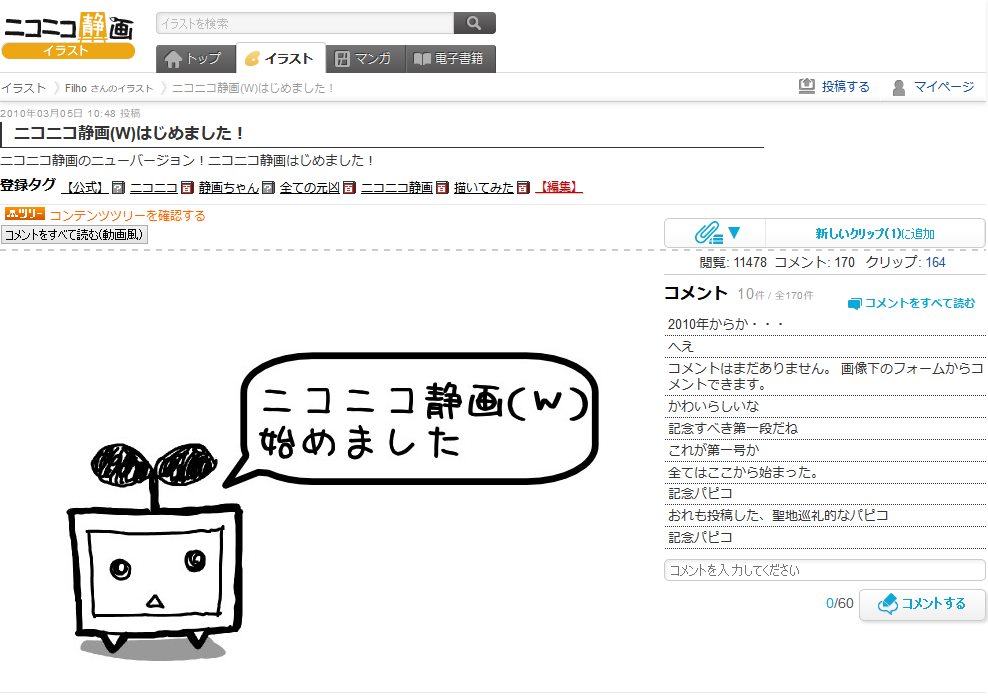Click the 新しいクリップ(1)に追加 button
988x696 pixels.
874,232
